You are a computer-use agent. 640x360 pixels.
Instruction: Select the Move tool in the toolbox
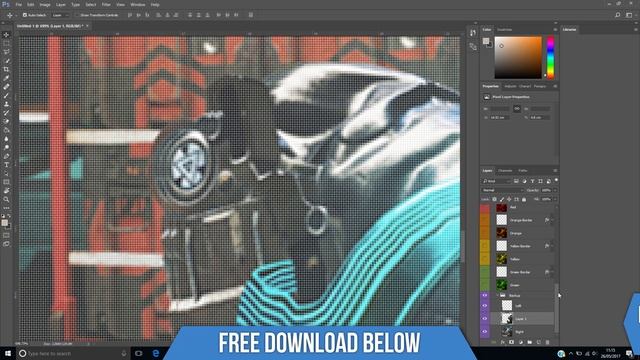[x=6, y=35]
